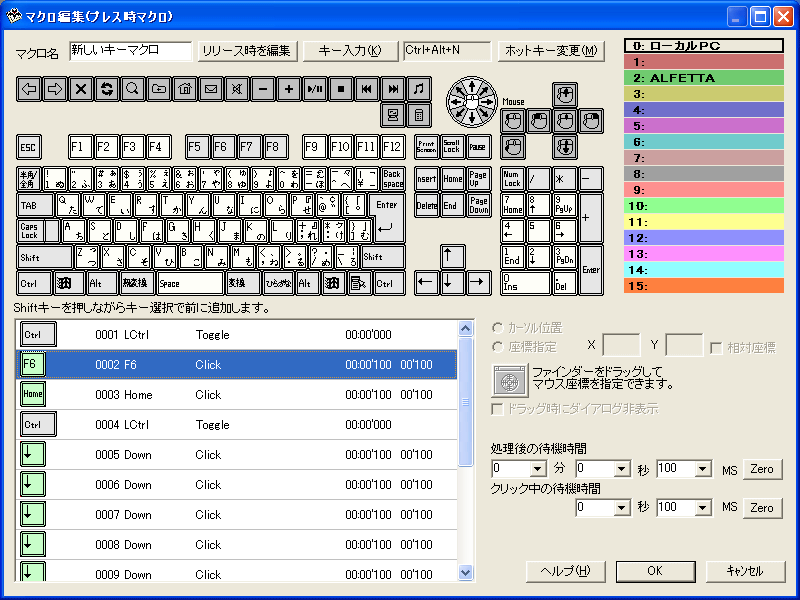Click the browser Home house key icon
This screenshot has height=600, width=800.
coord(185,89)
